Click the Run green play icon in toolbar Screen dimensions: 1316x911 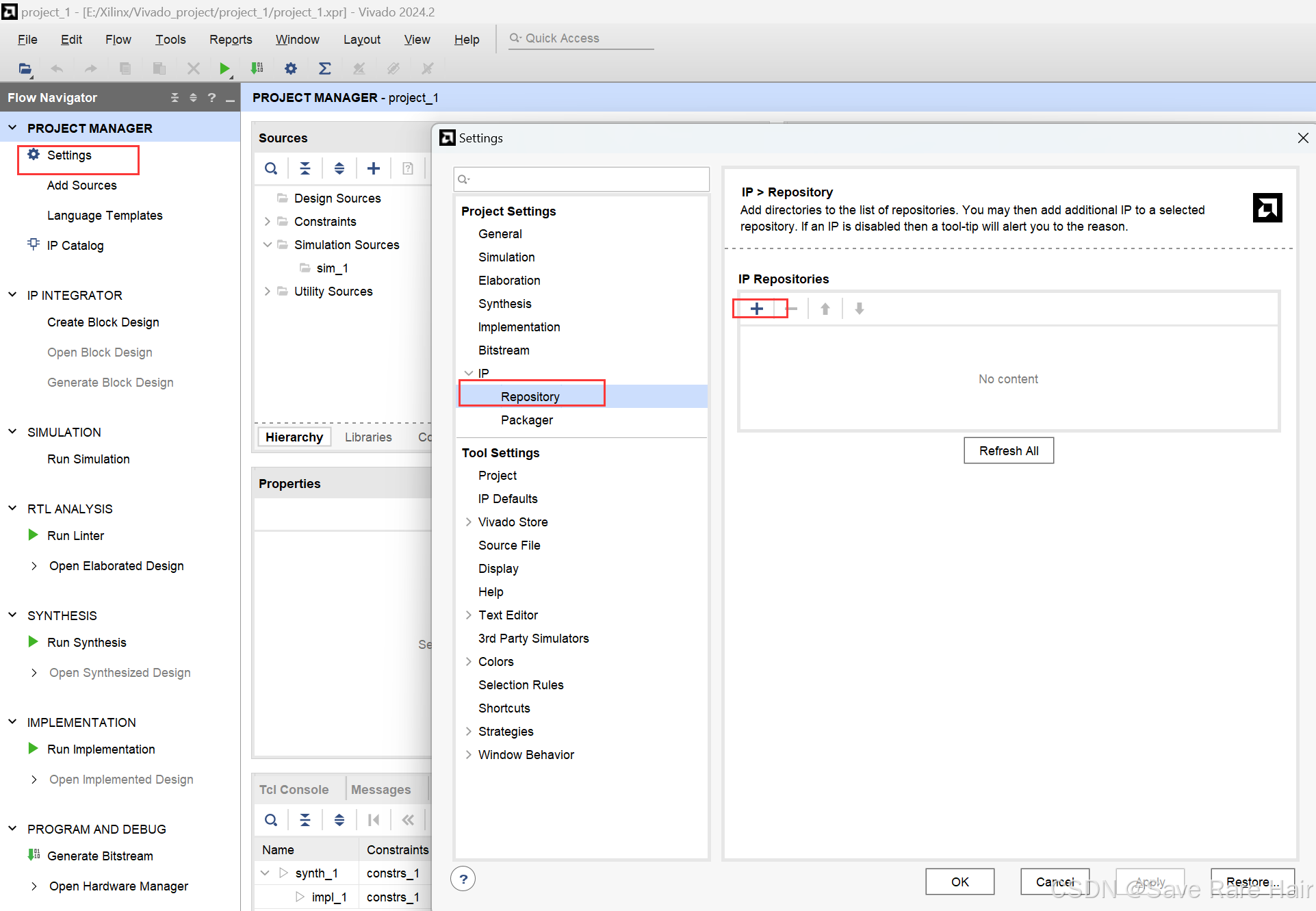pyautogui.click(x=224, y=68)
